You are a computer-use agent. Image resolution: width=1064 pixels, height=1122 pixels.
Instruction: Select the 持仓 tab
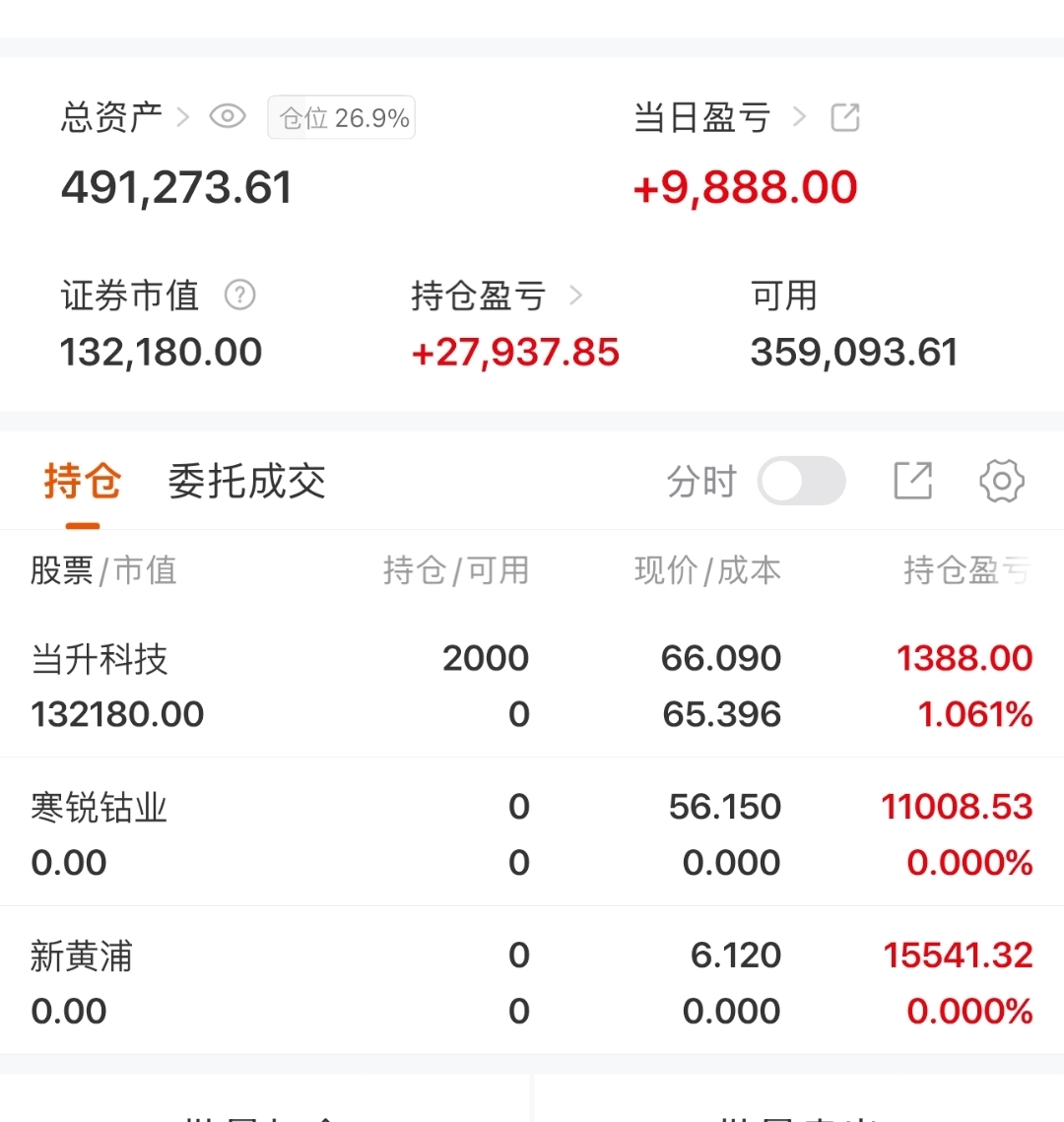click(x=82, y=482)
